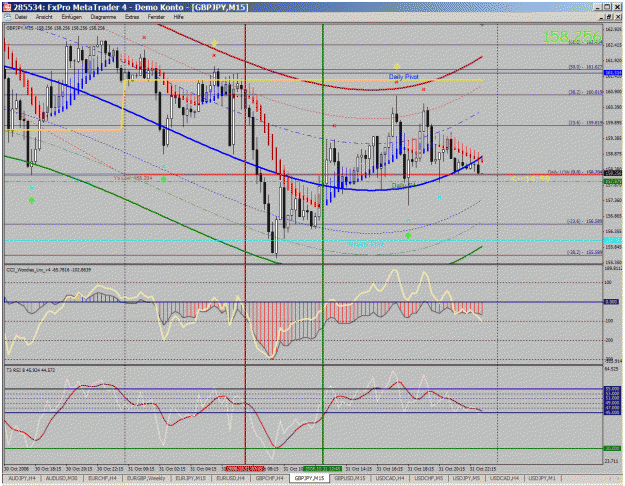Switch to the USDJPY,M5 chart tab
Screen dimensions: 625x486
tap(466, 478)
